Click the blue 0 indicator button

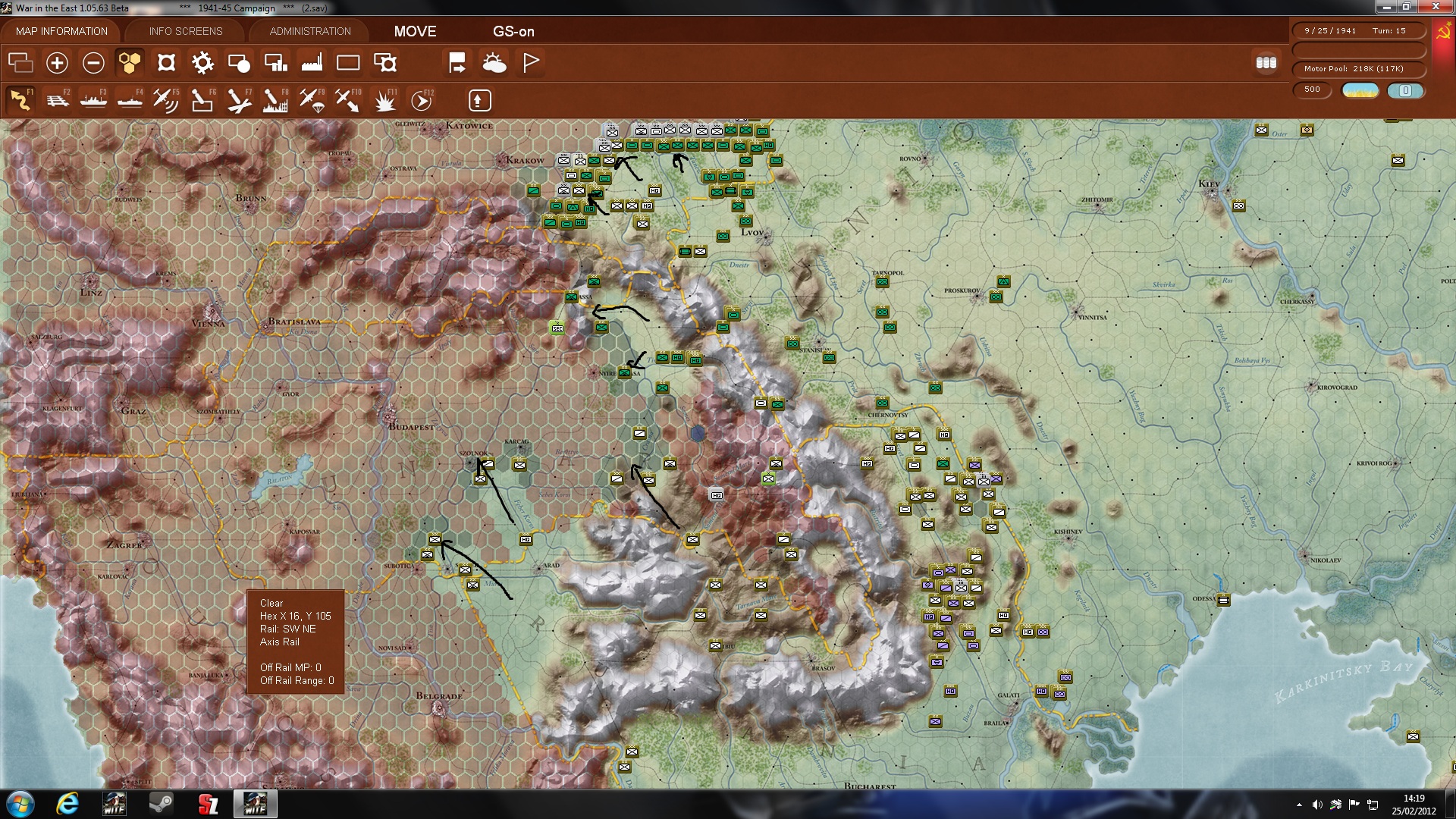click(x=1405, y=90)
